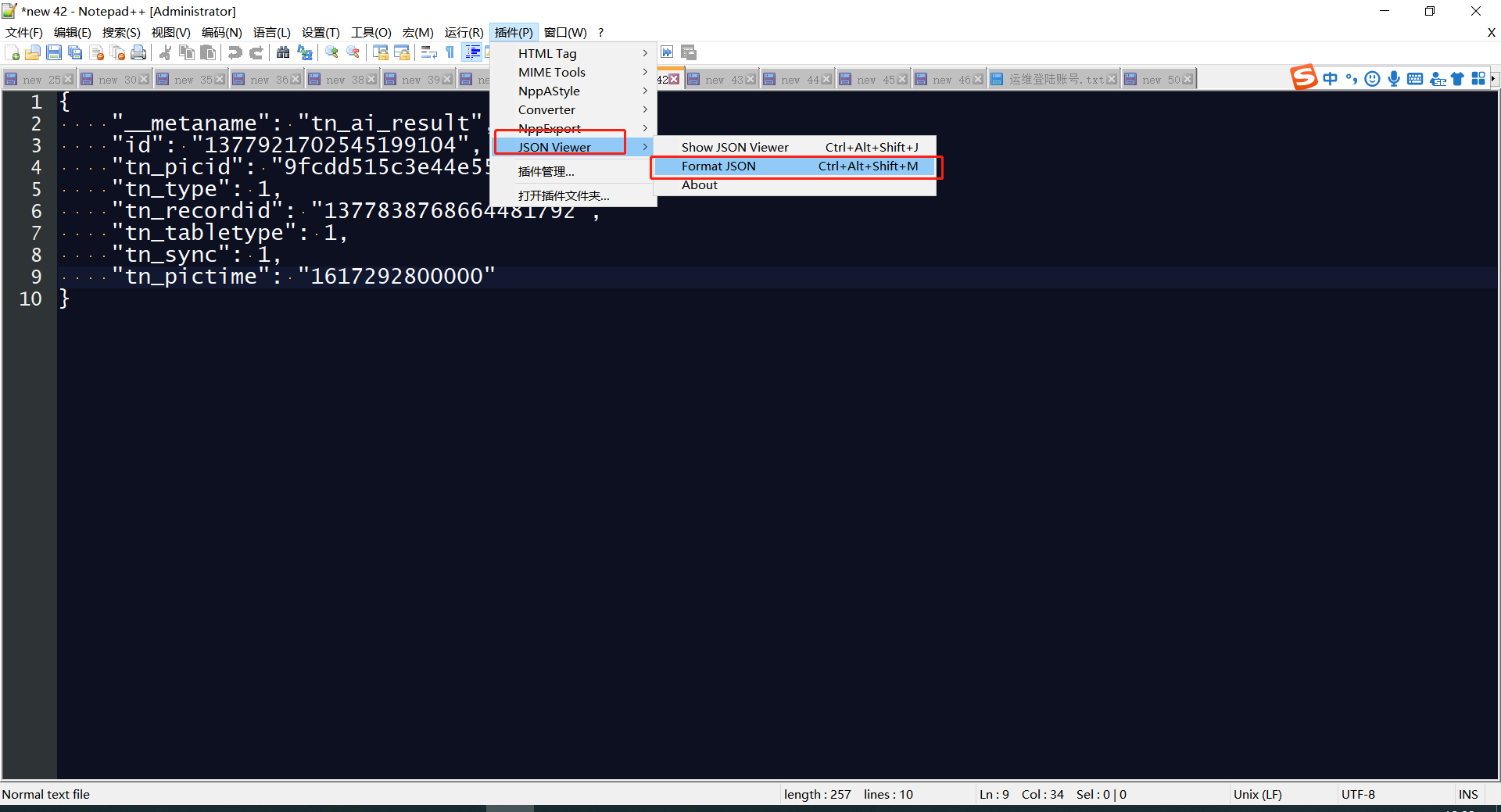Viewport: 1501px width, 812px height.
Task: Click the Sogou skin shirt icon
Action: coord(1457,78)
